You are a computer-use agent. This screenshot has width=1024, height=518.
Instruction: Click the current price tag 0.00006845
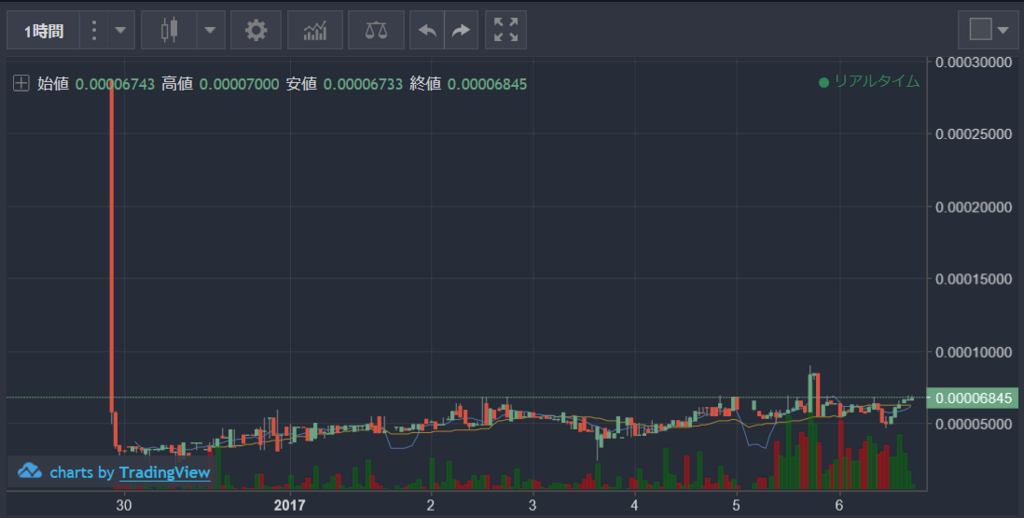pos(972,398)
